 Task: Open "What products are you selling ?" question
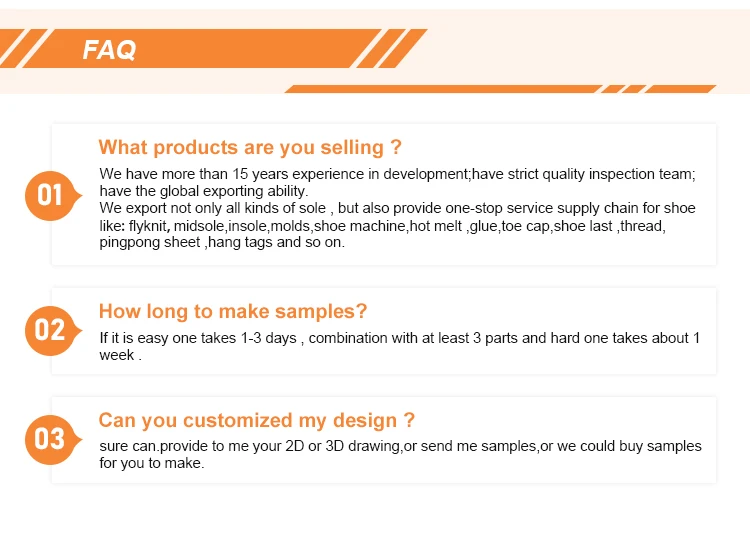tap(250, 148)
